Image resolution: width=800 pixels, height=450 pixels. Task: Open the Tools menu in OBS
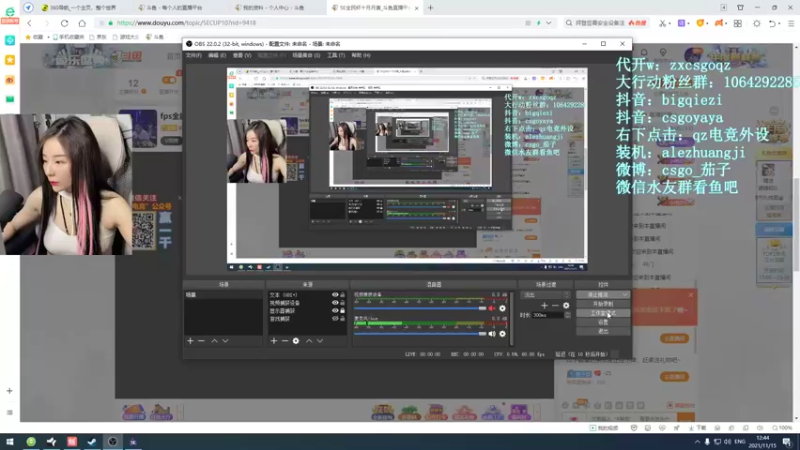click(336, 55)
